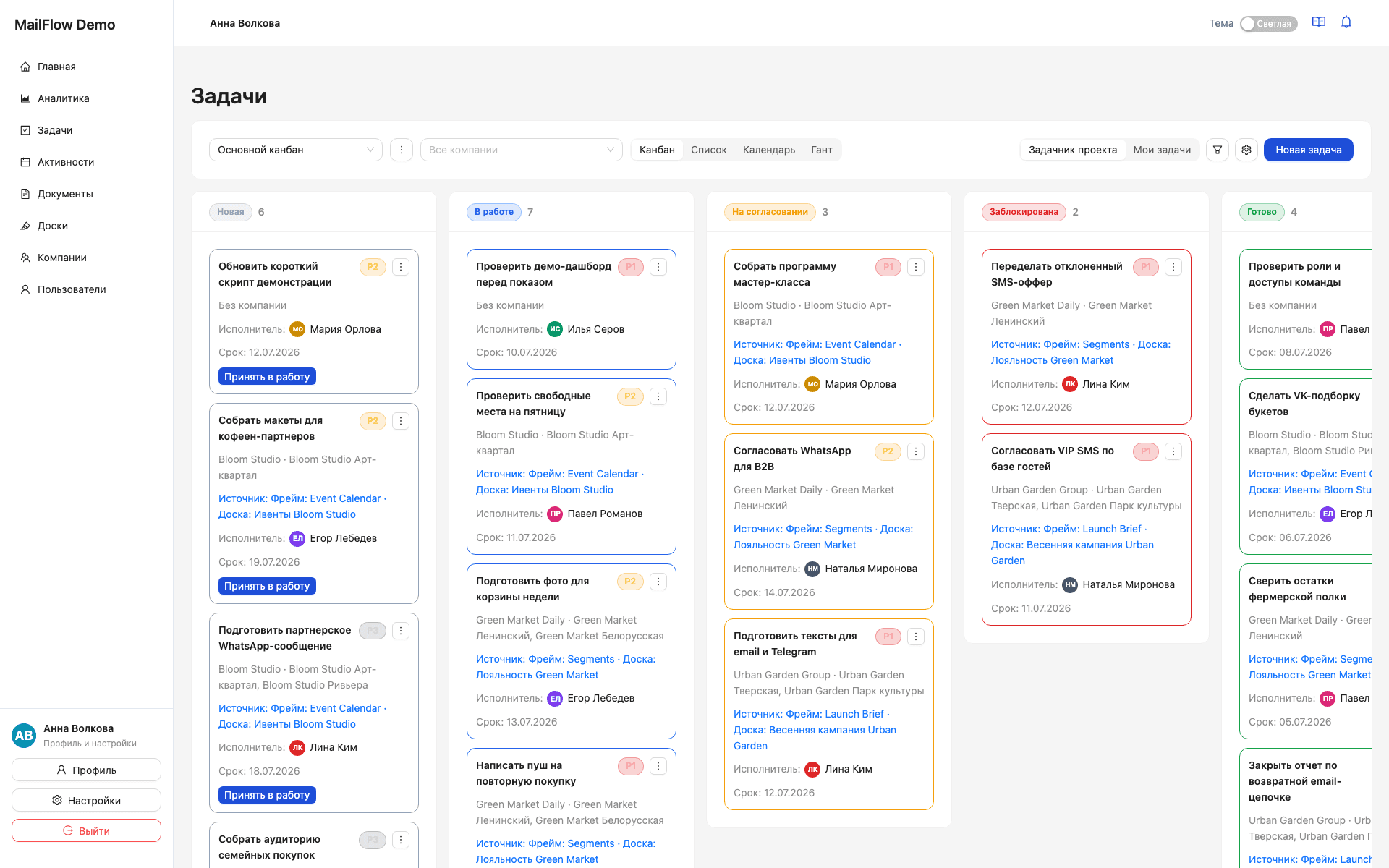Click Мария Орлова in Собрать программу card
1389x868 pixels.
[x=860, y=384]
